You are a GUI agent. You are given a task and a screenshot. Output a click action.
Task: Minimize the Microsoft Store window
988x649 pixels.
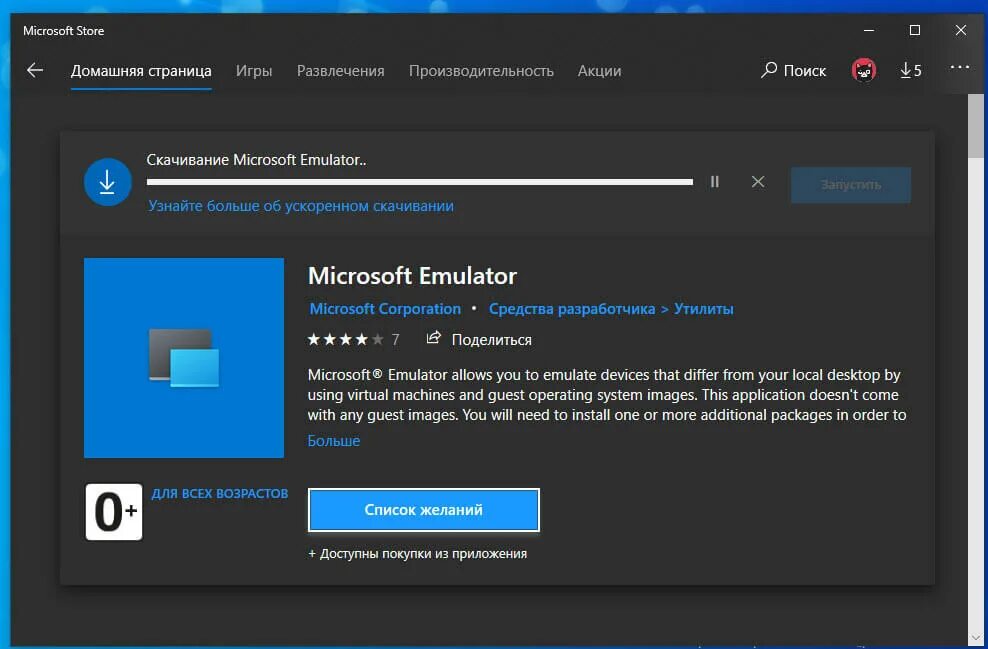point(869,30)
